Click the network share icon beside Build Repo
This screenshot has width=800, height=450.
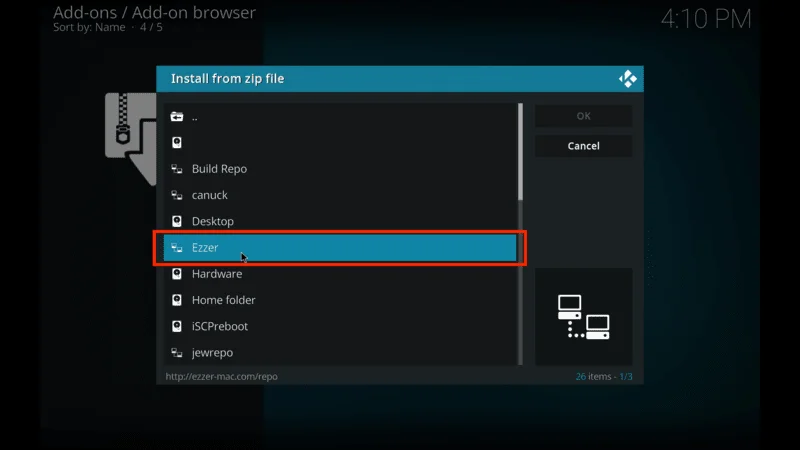click(177, 169)
